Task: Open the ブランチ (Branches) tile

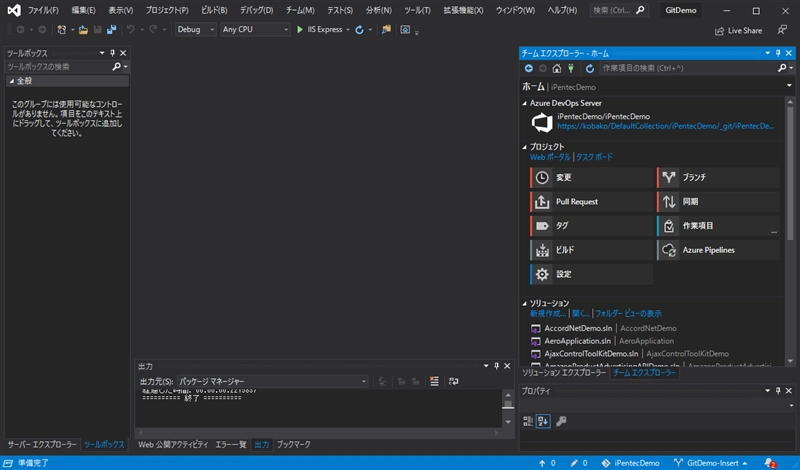Action: point(718,177)
